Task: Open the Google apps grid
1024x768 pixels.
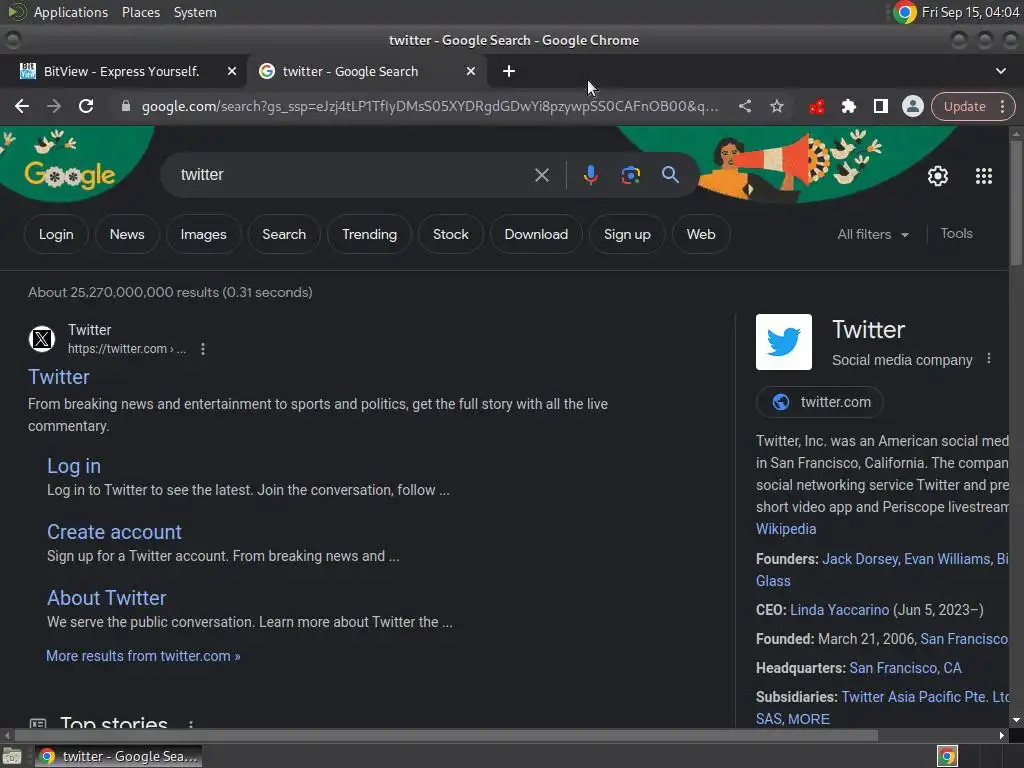Action: (984, 176)
